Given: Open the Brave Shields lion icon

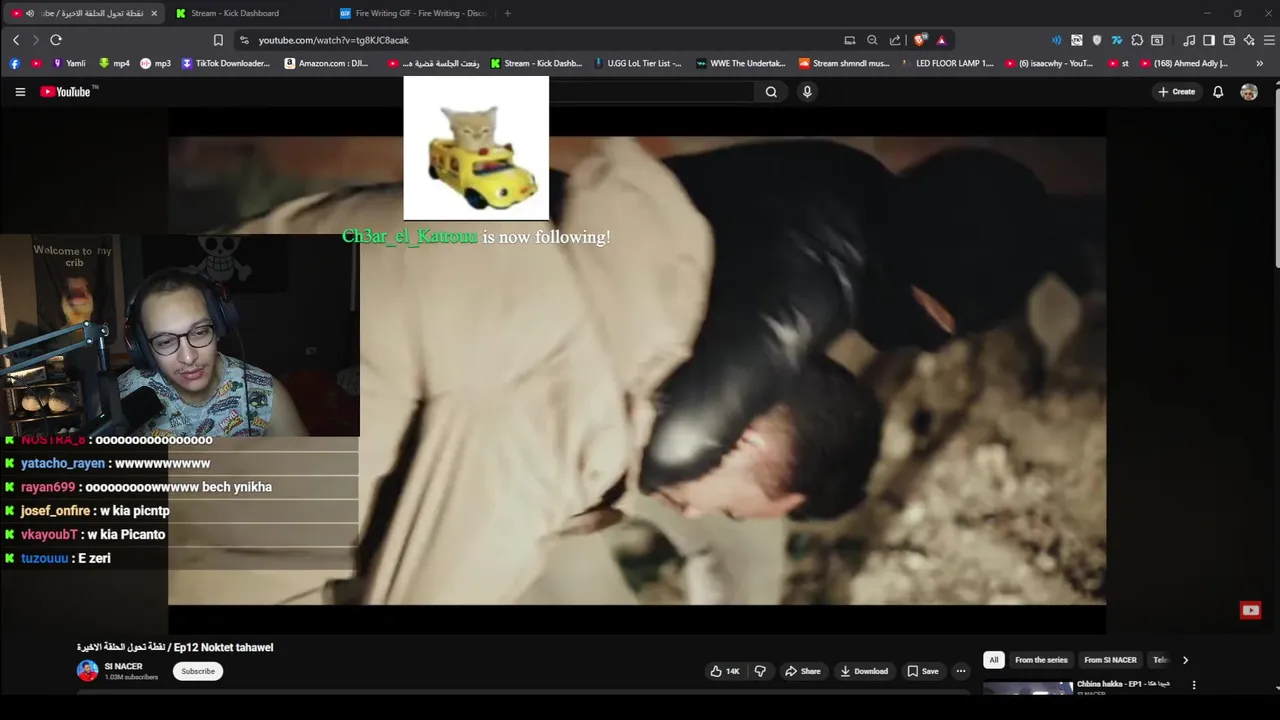Looking at the screenshot, I should tap(920, 40).
